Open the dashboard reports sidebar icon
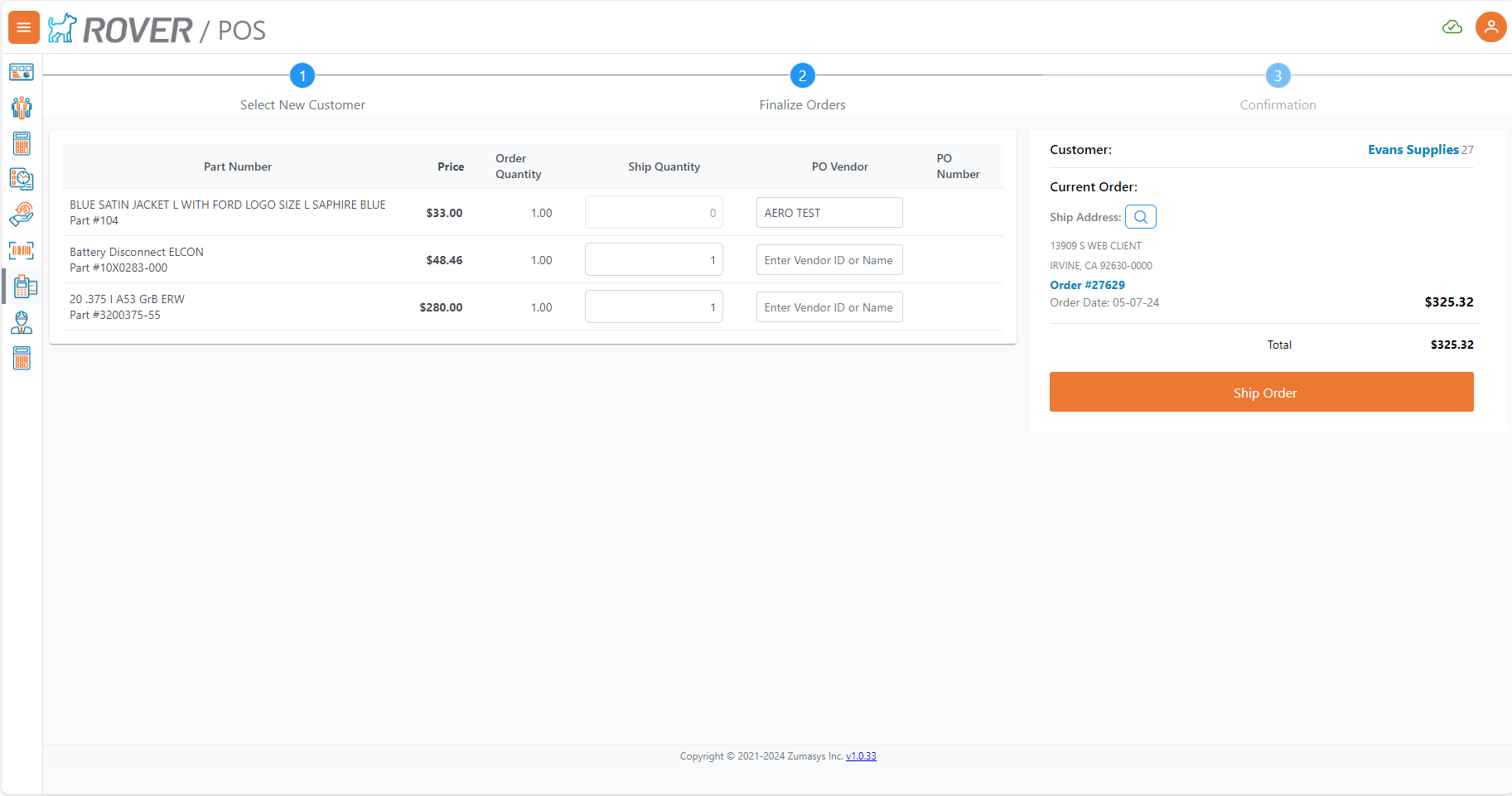The image size is (1512, 796). [x=22, y=72]
